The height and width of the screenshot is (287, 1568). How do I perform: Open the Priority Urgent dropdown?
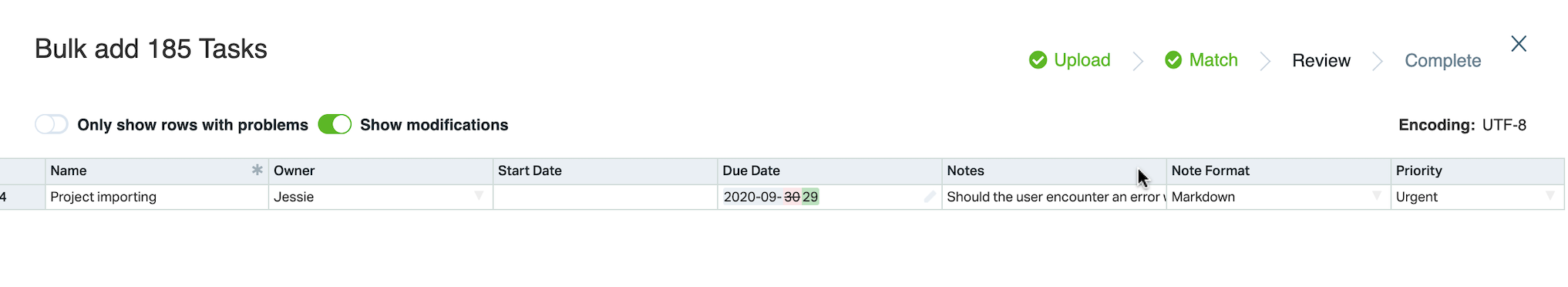pos(1550,196)
